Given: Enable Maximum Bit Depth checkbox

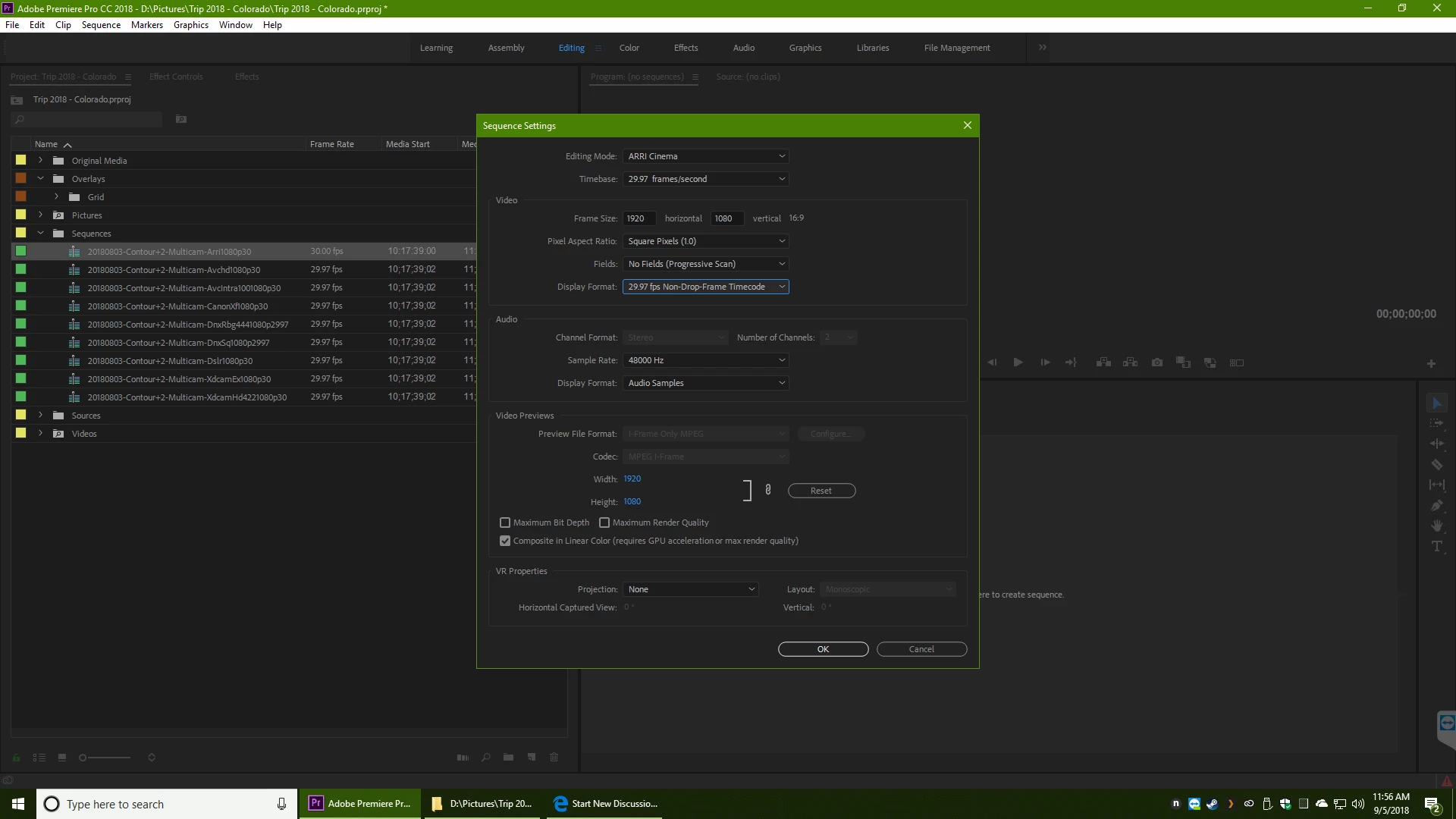Looking at the screenshot, I should 505,522.
